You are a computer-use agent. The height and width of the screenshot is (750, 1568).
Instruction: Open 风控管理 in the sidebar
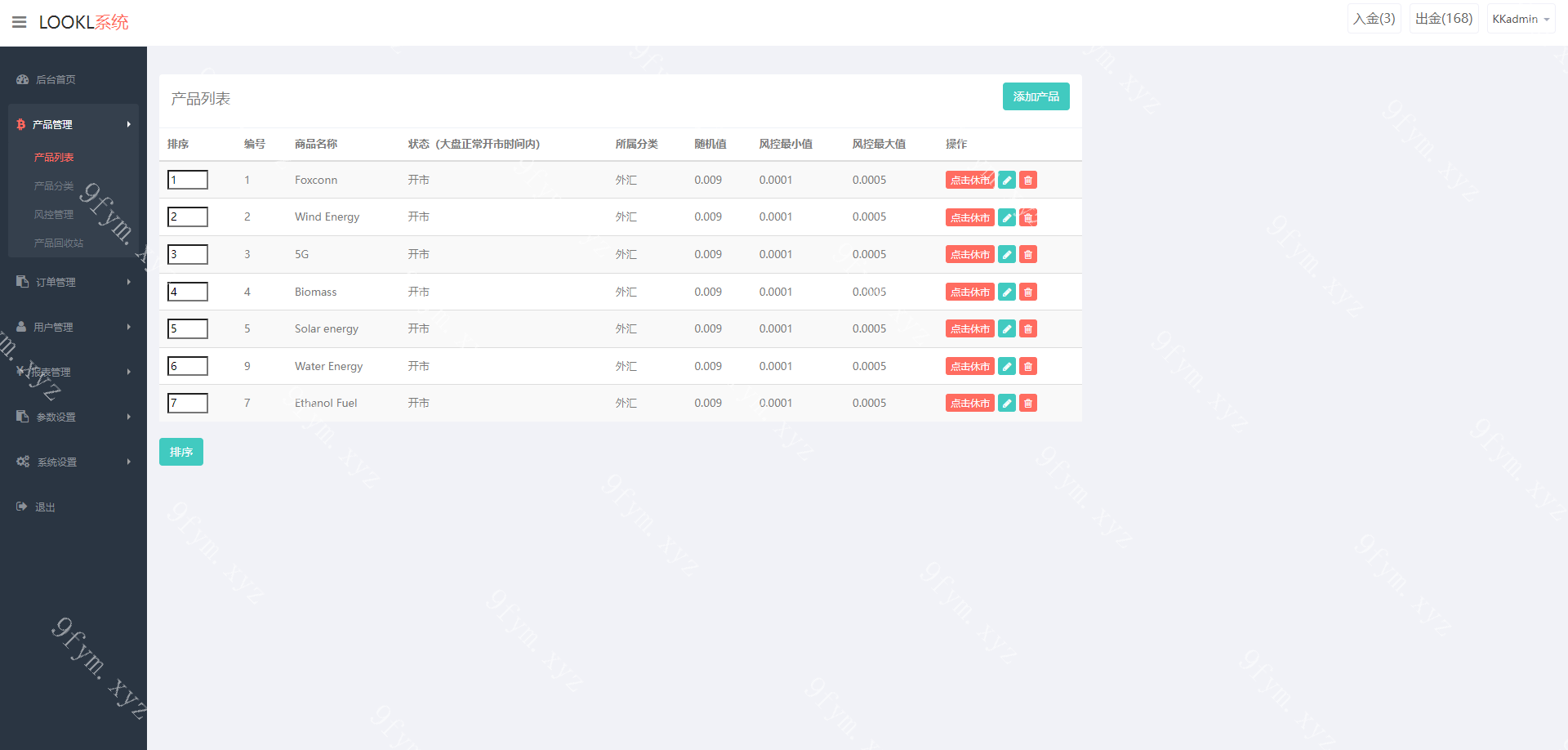pos(54,214)
